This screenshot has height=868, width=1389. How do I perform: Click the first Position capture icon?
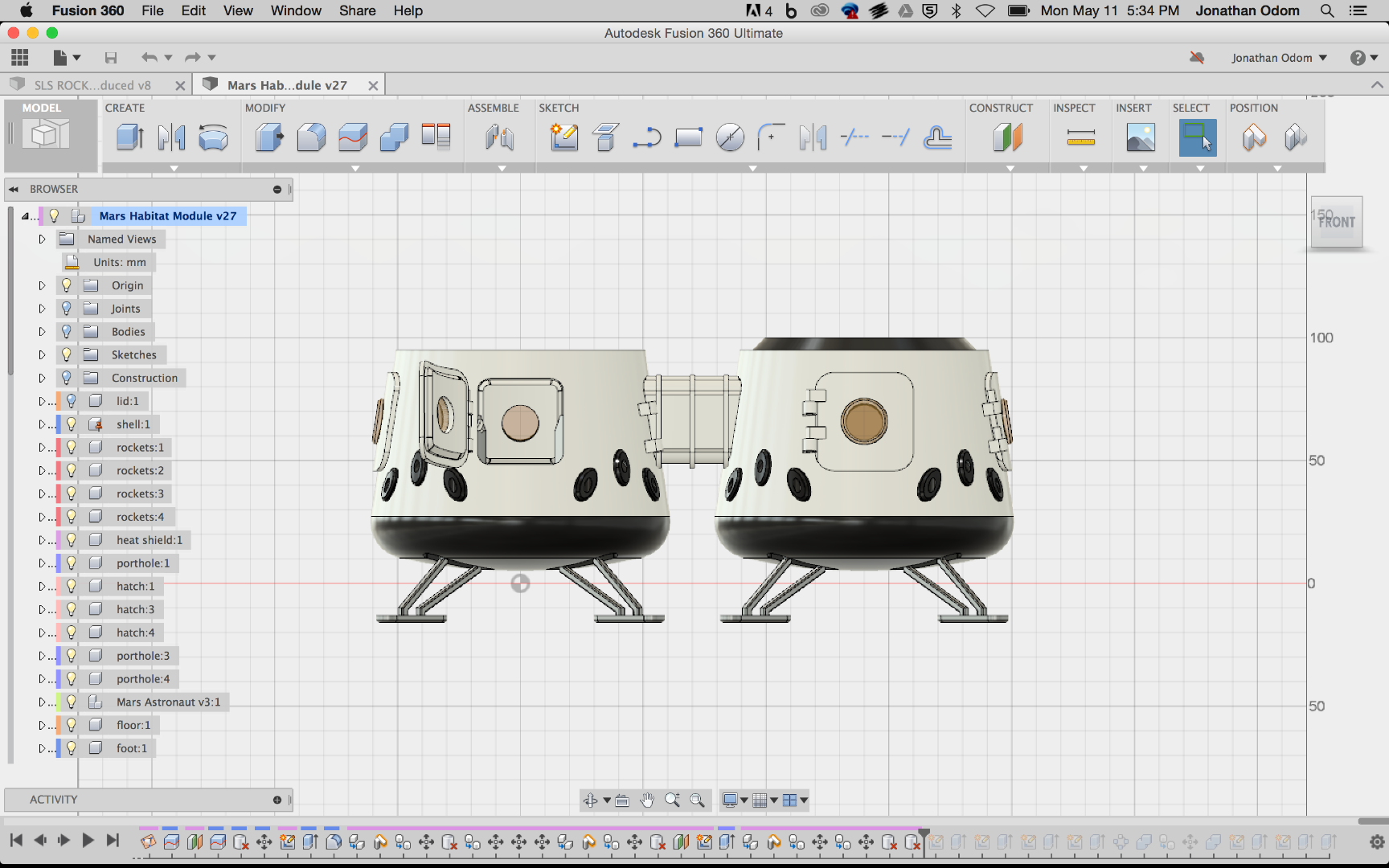pyautogui.click(x=1254, y=137)
